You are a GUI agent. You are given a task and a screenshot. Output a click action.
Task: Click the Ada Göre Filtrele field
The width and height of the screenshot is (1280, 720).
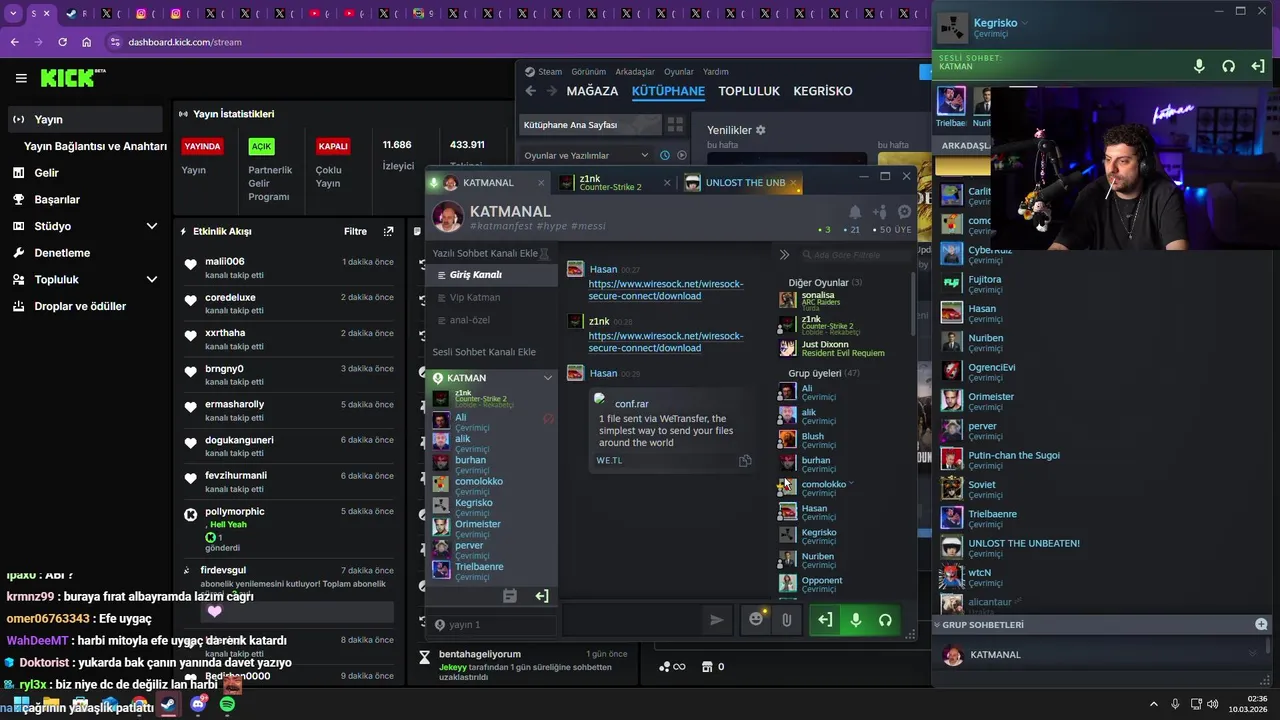[856, 255]
